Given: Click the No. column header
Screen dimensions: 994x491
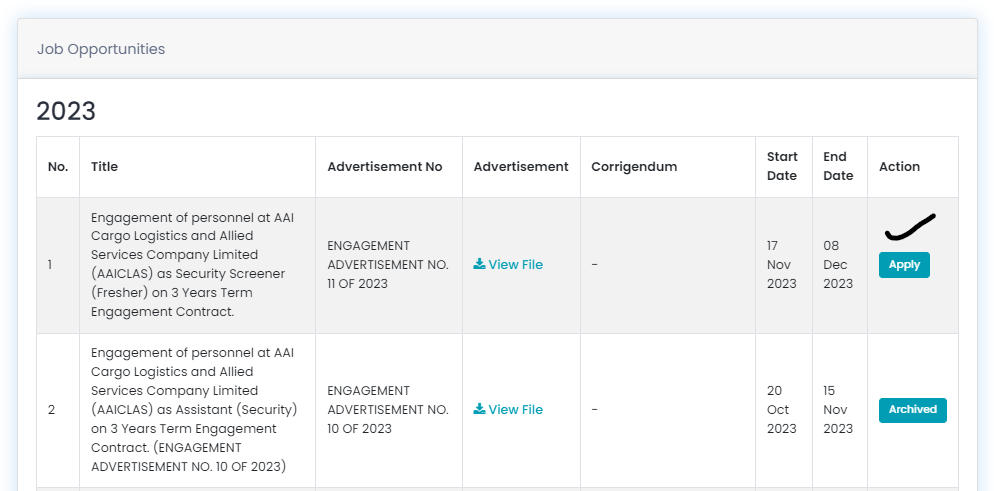Looking at the screenshot, I should click(x=58, y=167).
